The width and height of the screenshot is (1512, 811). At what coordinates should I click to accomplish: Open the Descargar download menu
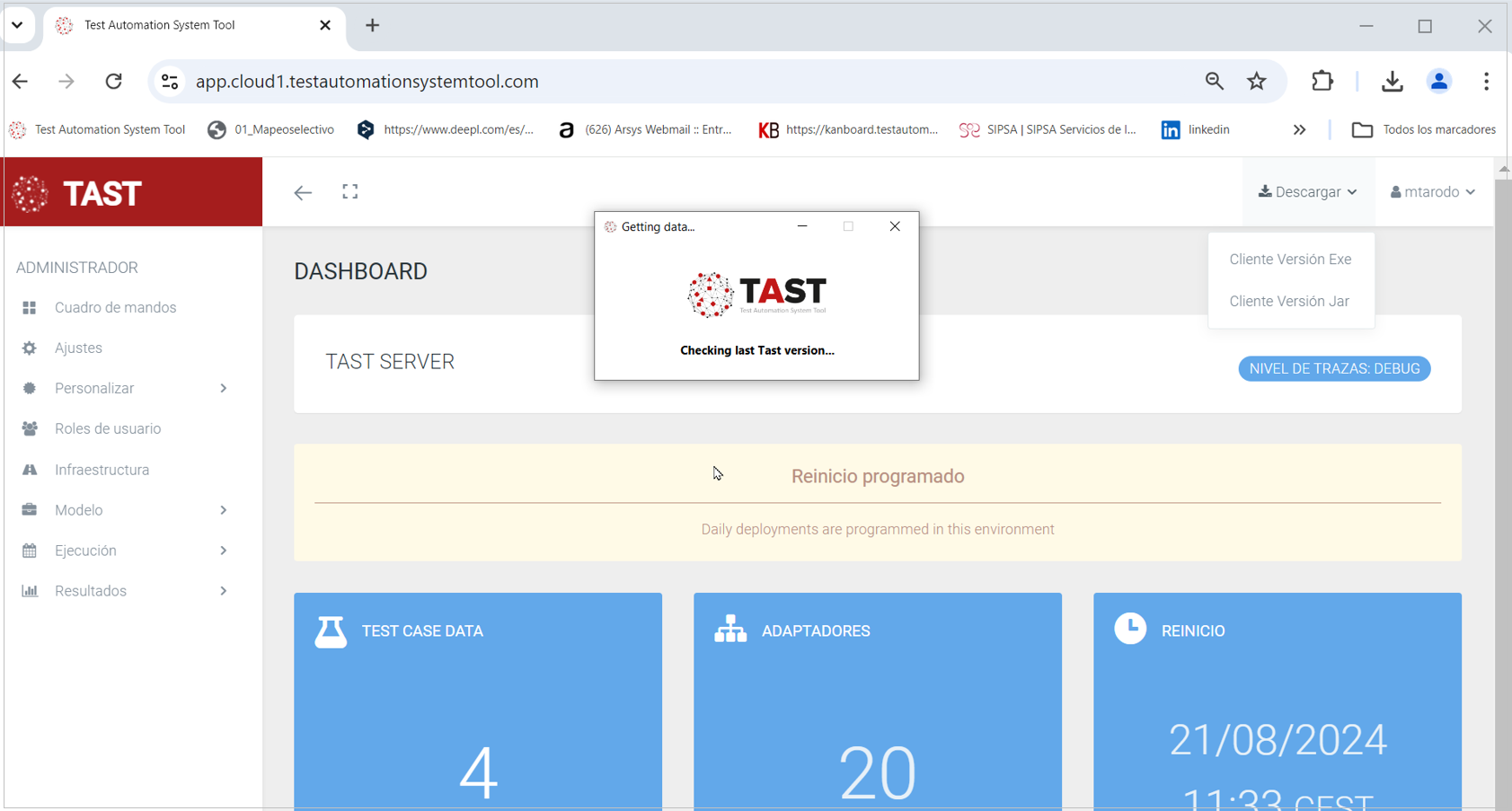(1308, 191)
